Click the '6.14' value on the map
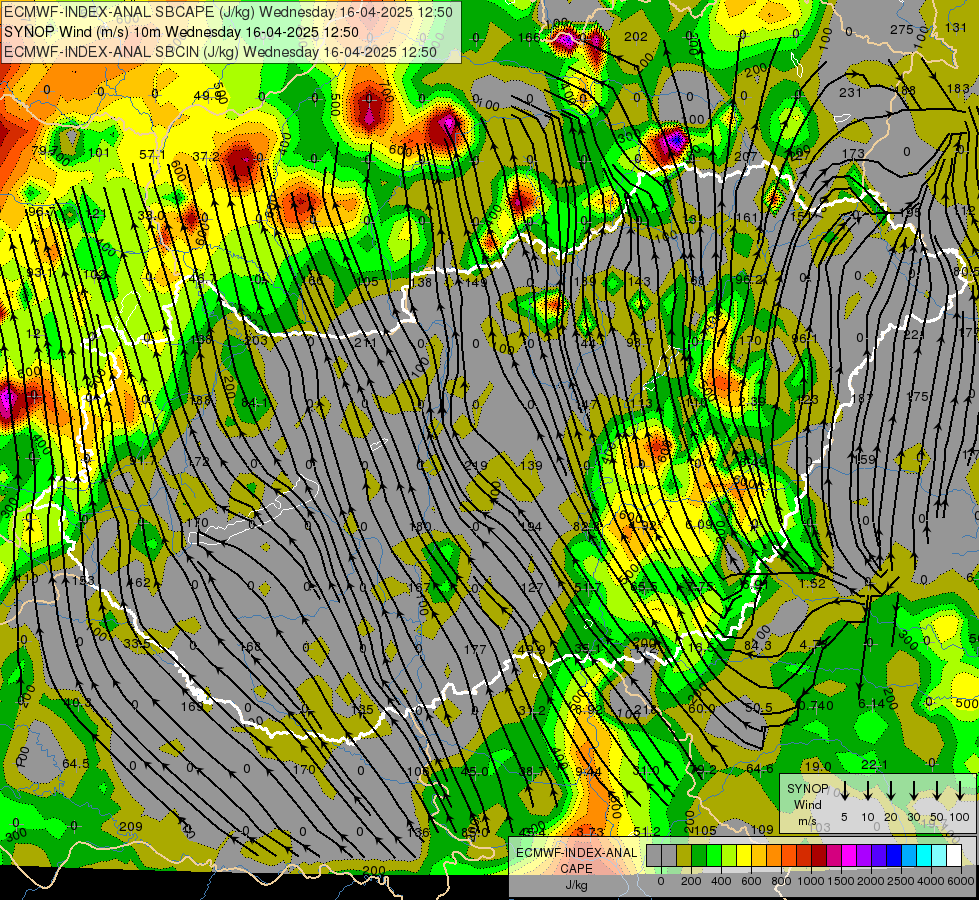979x900 pixels. (x=872, y=703)
